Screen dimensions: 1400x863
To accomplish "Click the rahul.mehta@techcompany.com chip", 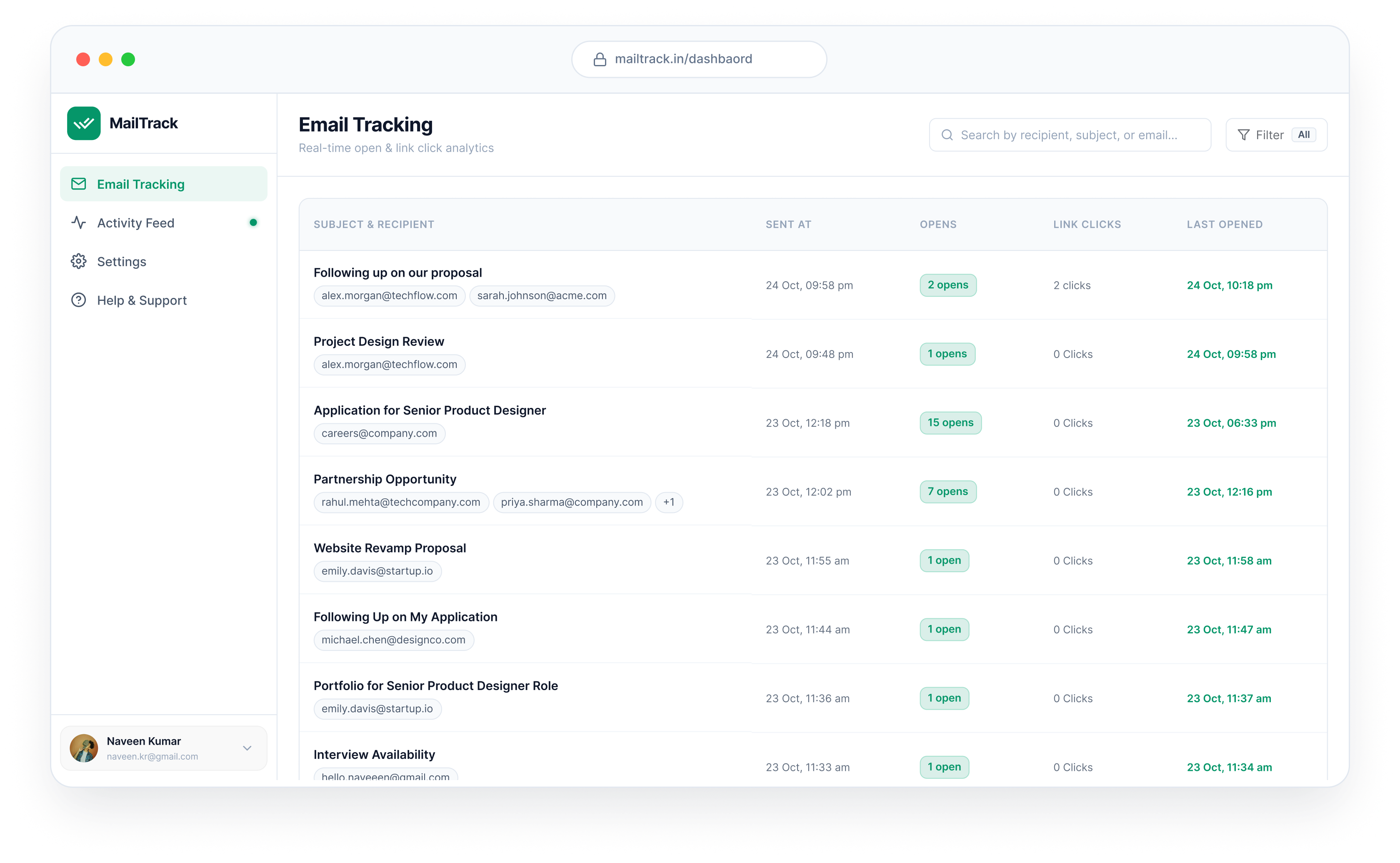I will click(x=401, y=502).
